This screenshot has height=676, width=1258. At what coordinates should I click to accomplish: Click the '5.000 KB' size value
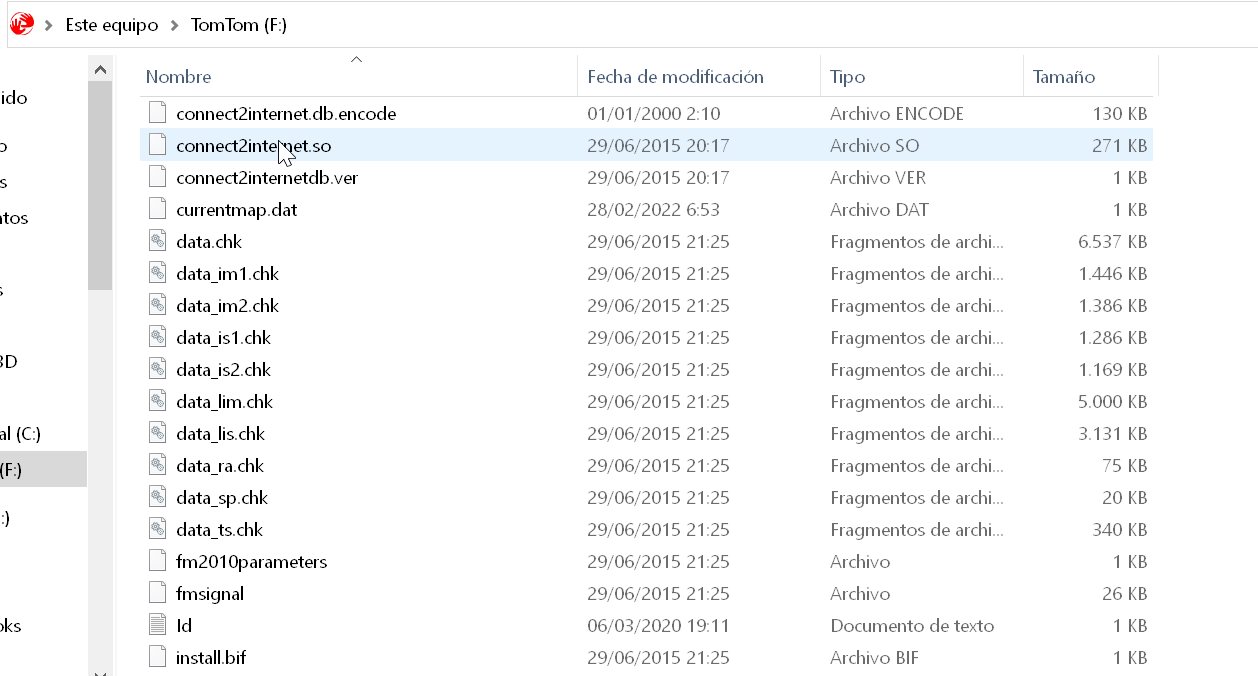click(x=1113, y=401)
